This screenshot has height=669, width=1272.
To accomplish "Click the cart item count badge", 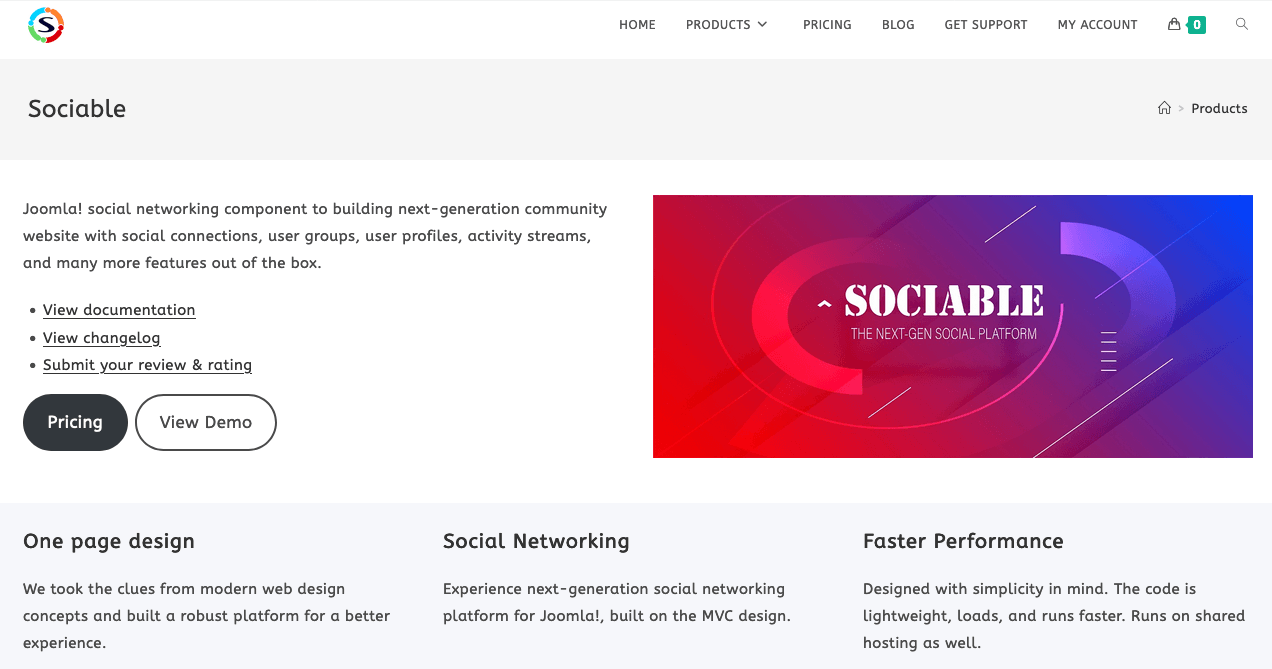I will coord(1197,25).
